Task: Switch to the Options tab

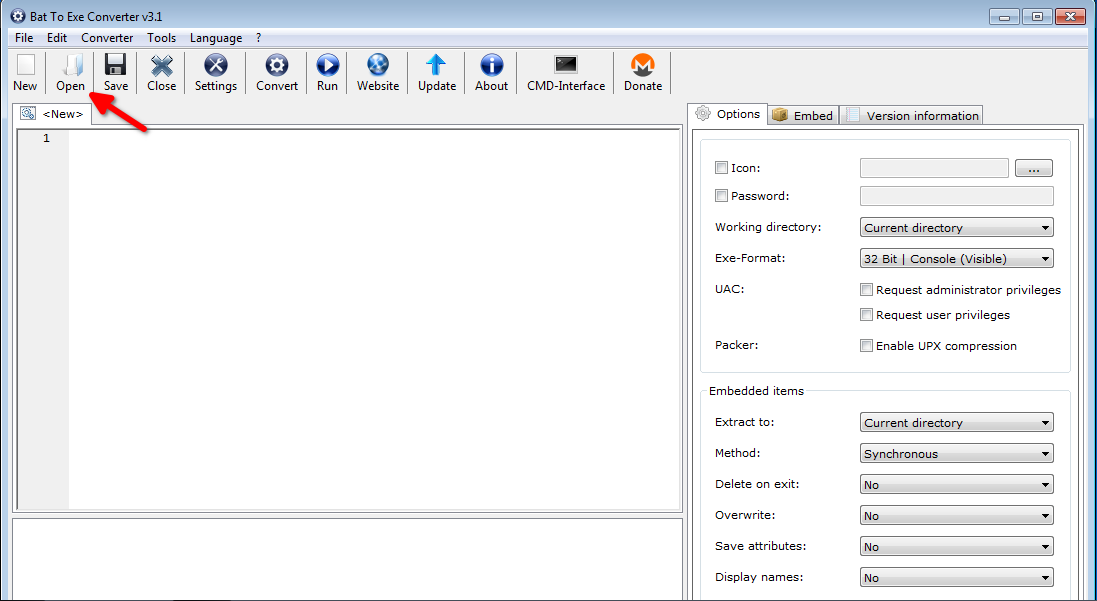Action: [728, 114]
